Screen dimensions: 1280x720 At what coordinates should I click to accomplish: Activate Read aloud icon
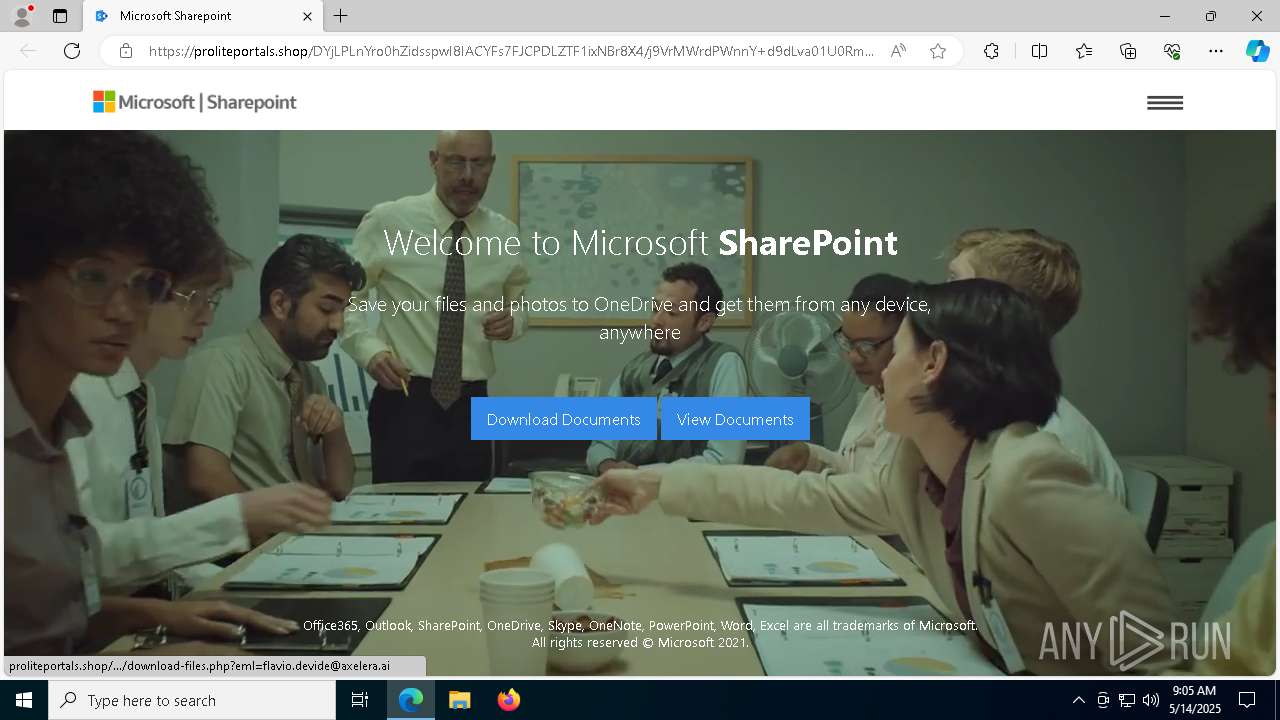898,51
